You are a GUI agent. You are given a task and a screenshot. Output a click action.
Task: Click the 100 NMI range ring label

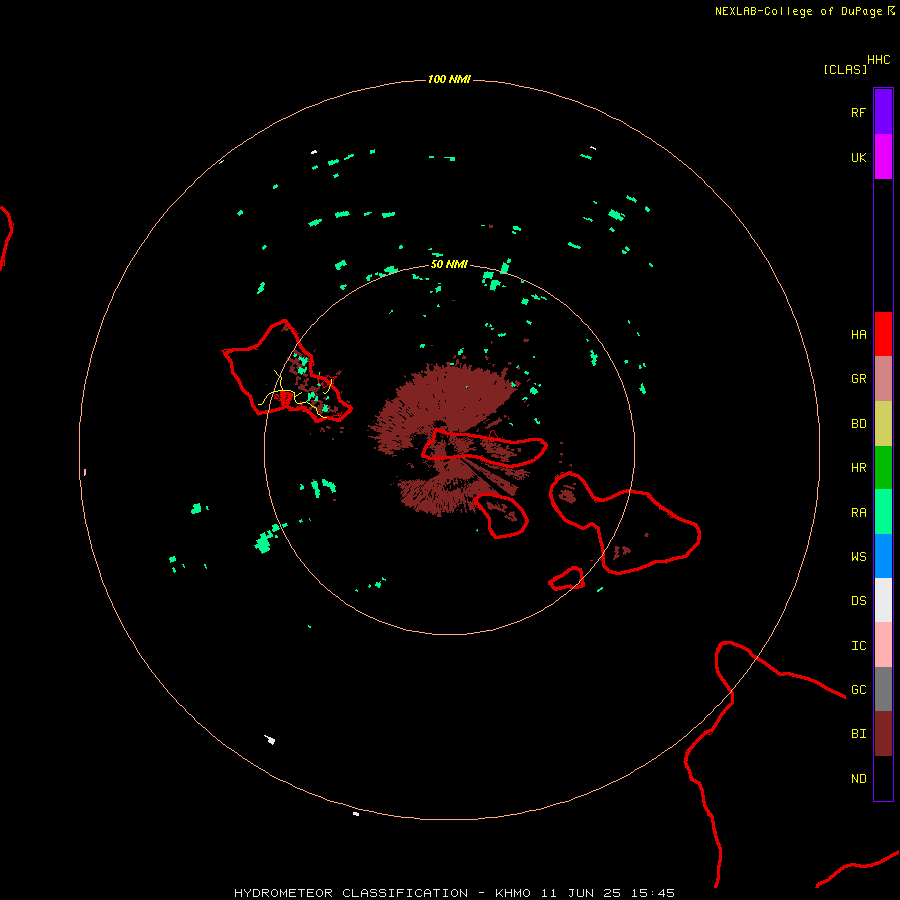tap(449, 79)
